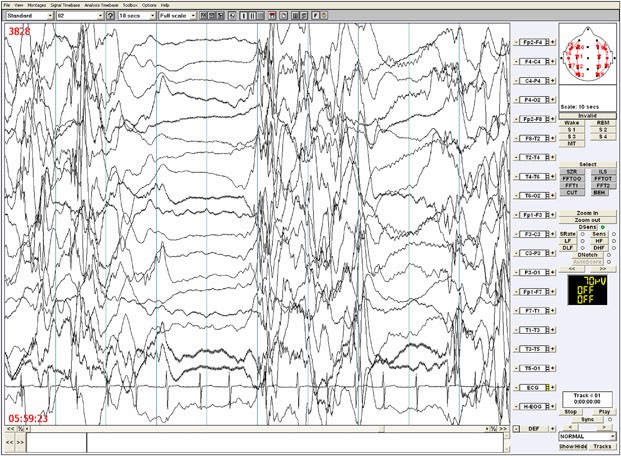The image size is (621, 456).
Task: Click the Zoom in button
Action: [x=587, y=213]
